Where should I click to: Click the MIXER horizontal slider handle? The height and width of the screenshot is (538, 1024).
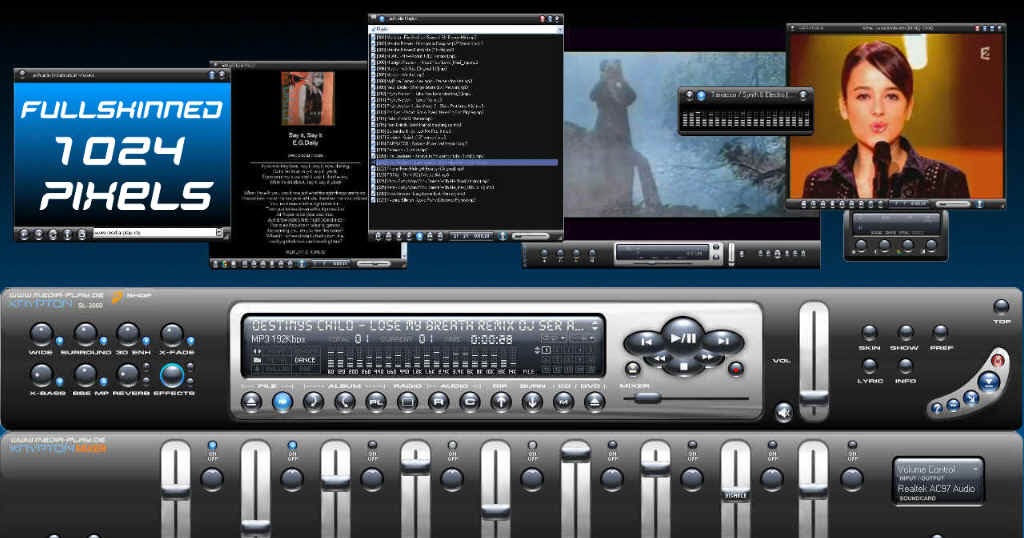pos(647,398)
